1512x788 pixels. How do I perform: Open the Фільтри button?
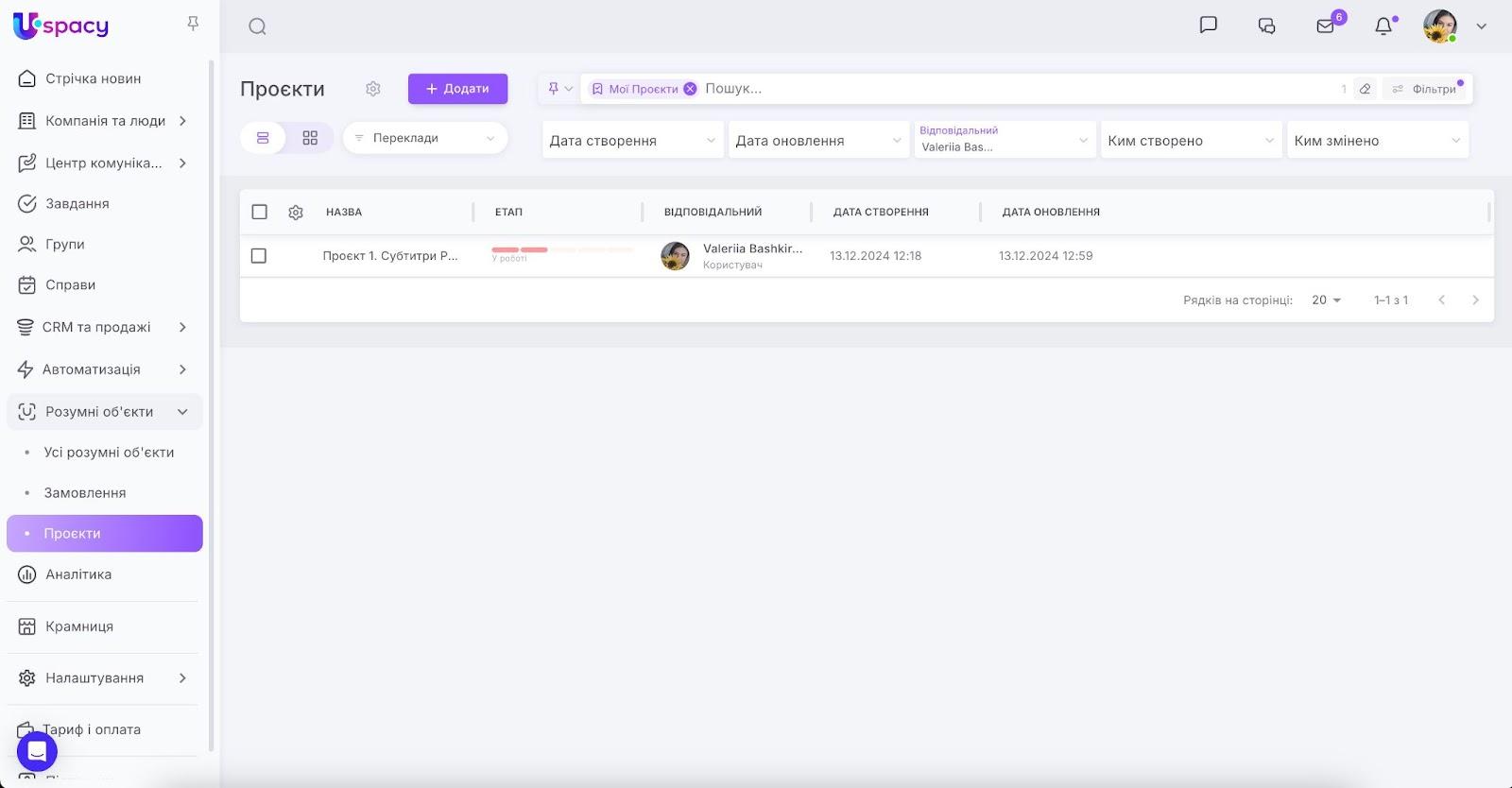pos(1425,89)
